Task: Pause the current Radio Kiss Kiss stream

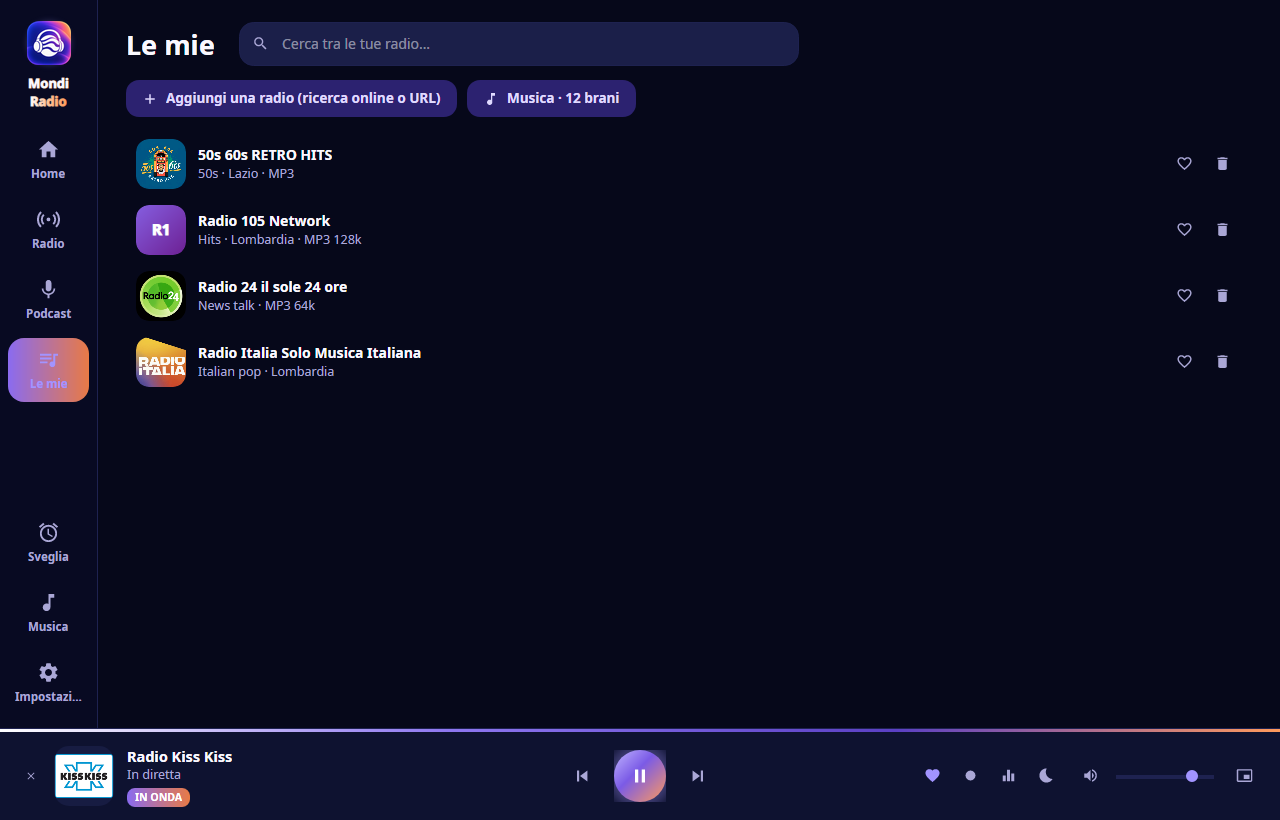Action: [640, 776]
